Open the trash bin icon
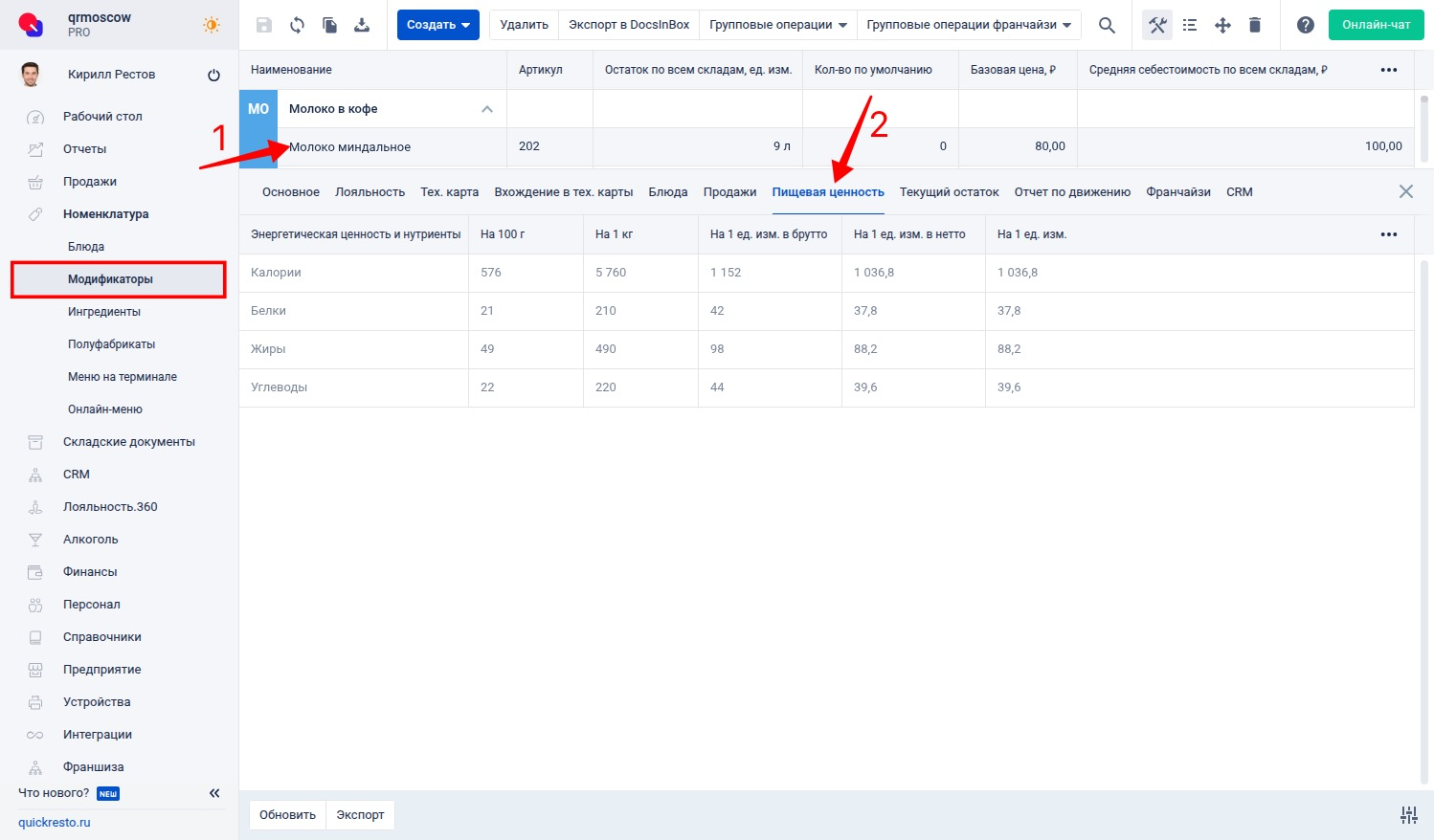 1255,25
